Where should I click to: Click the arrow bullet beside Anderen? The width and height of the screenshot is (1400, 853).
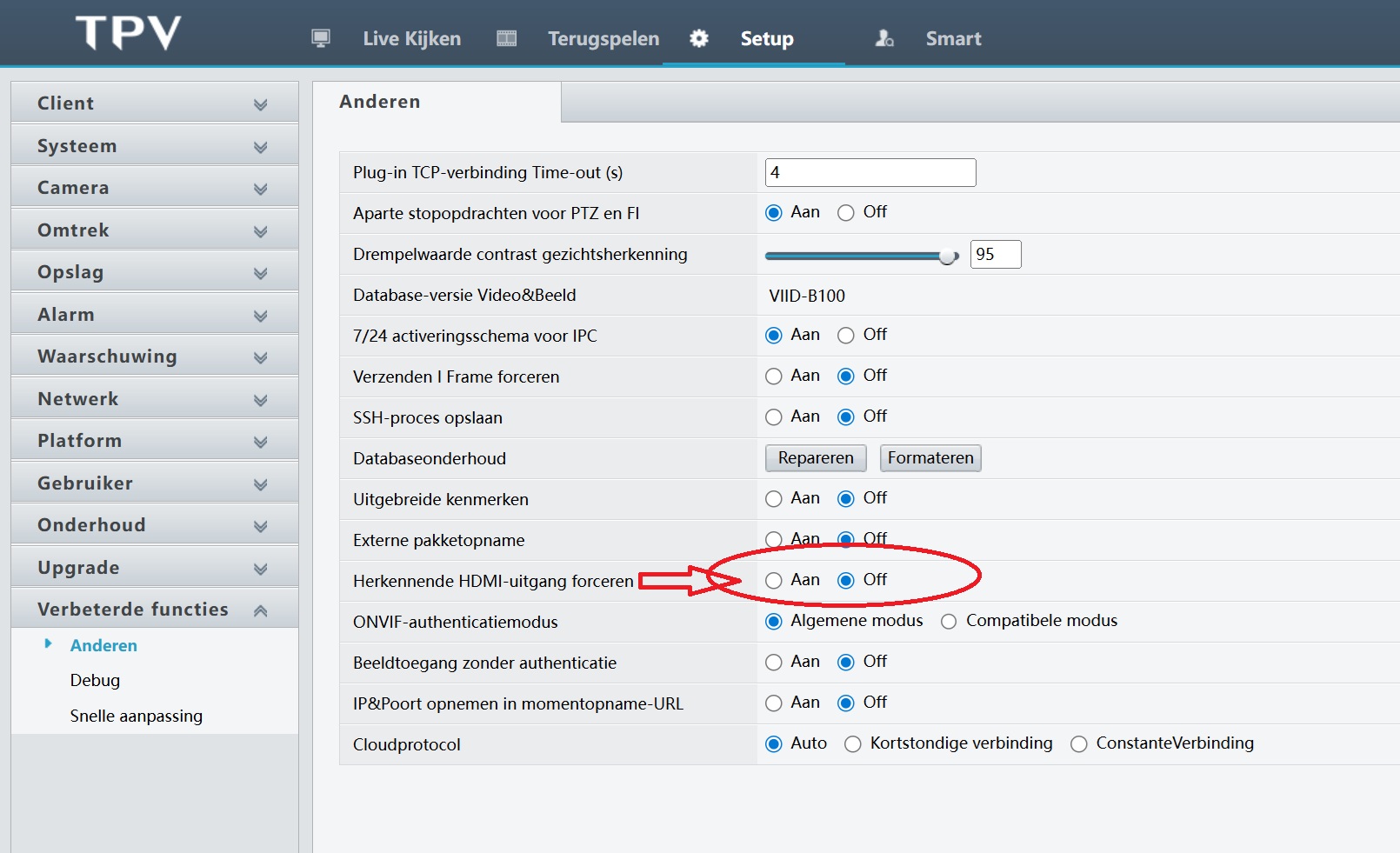[x=49, y=644]
